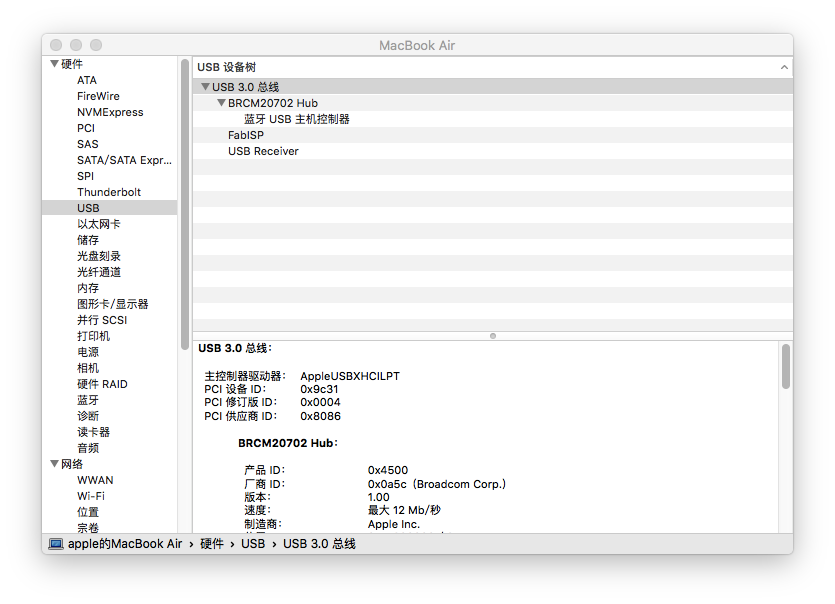The width and height of the screenshot is (835, 604).
Task: Click the USB 设备树 column sort arrow
Action: tap(784, 67)
